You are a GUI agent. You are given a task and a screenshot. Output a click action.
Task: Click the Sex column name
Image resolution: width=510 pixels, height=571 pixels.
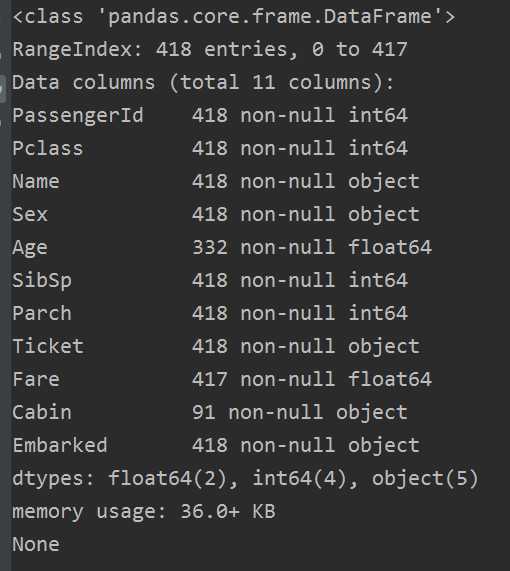(x=30, y=214)
